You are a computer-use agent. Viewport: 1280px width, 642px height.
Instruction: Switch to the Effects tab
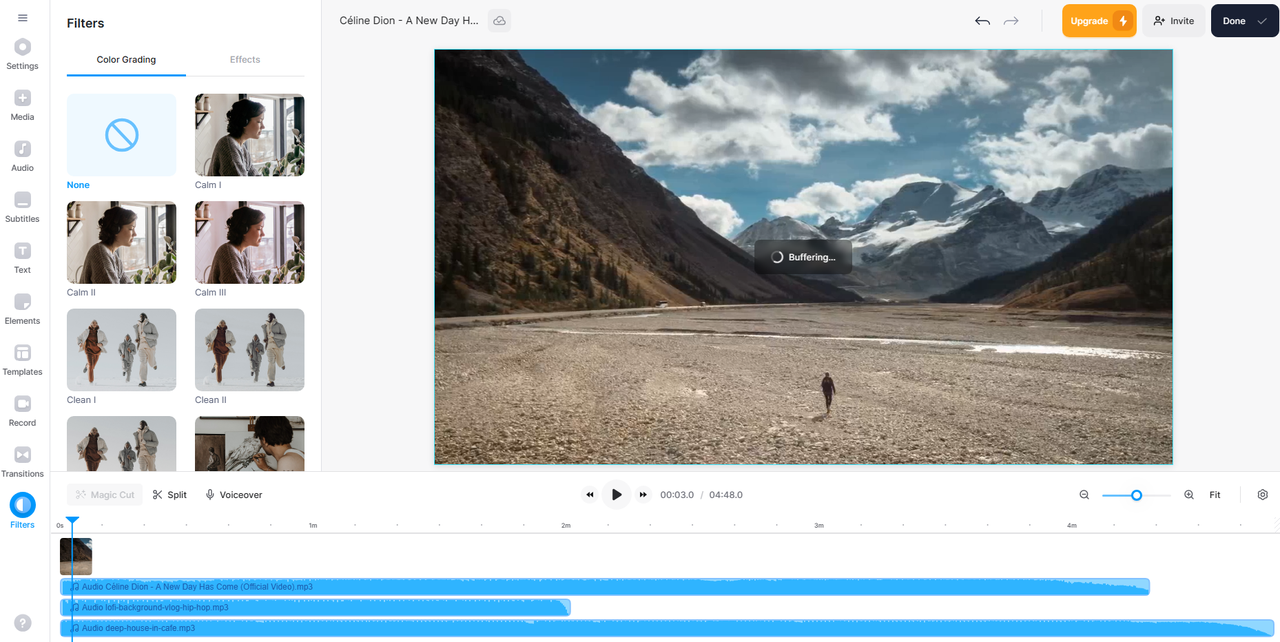(245, 60)
